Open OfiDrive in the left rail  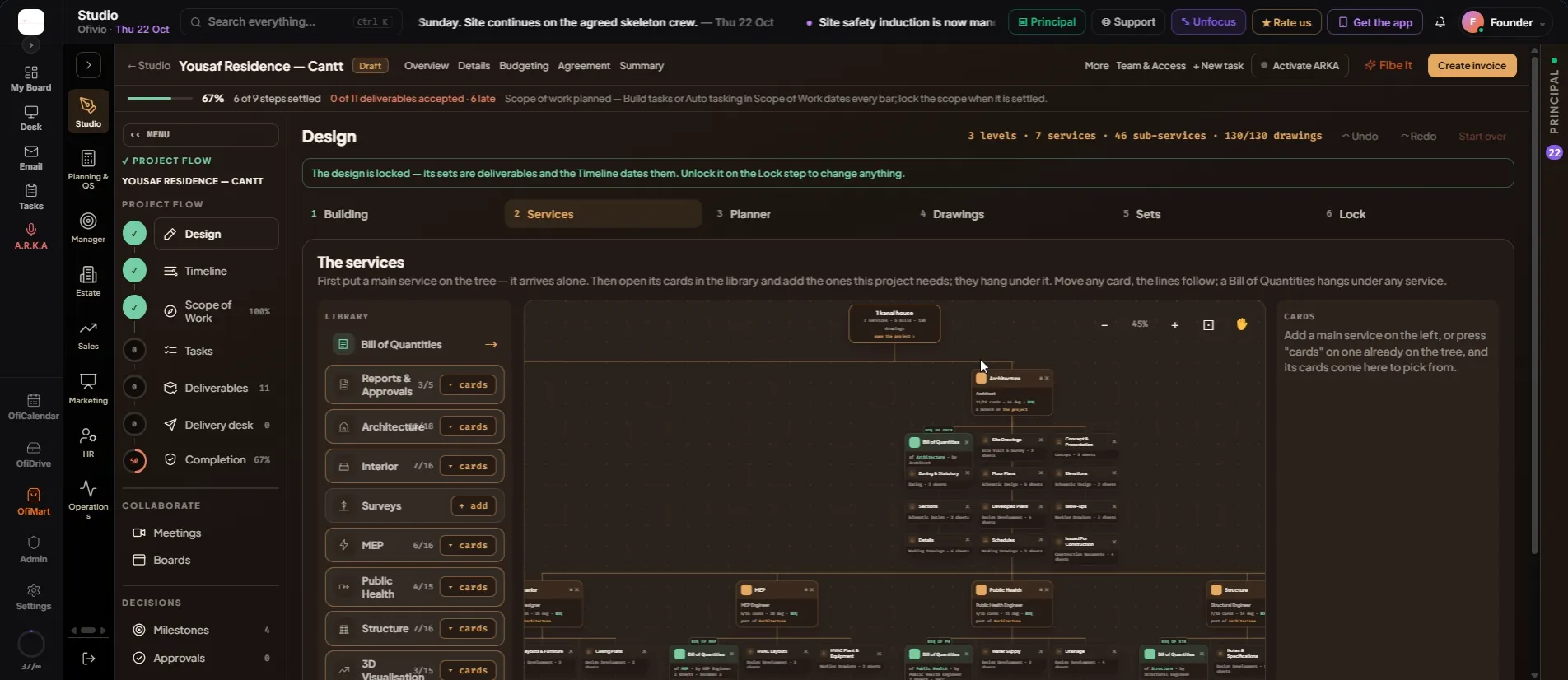pyautogui.click(x=34, y=454)
